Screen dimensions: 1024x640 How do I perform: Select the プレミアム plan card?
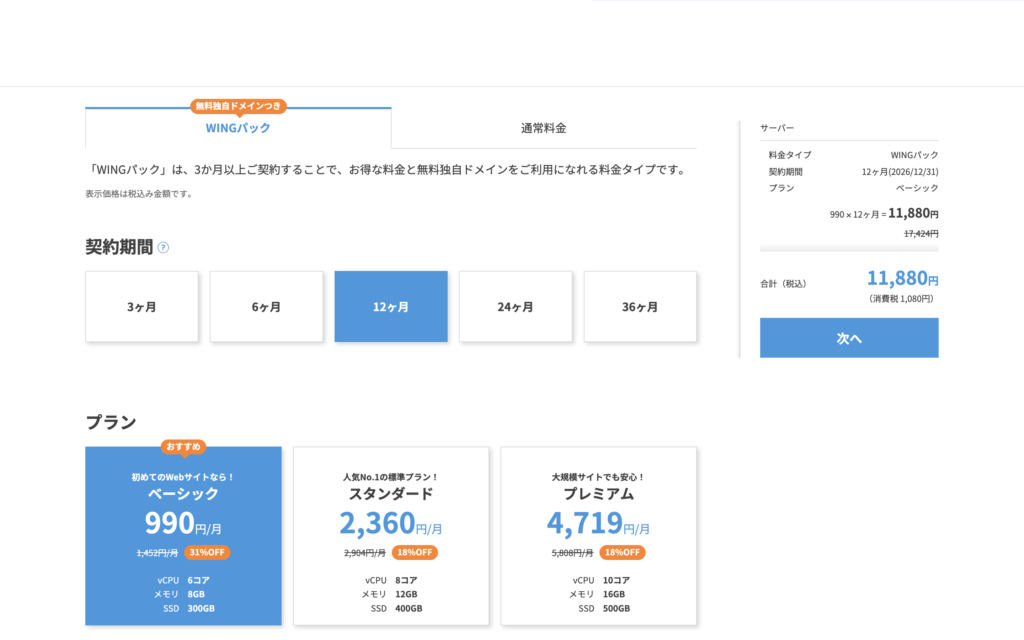(x=599, y=536)
